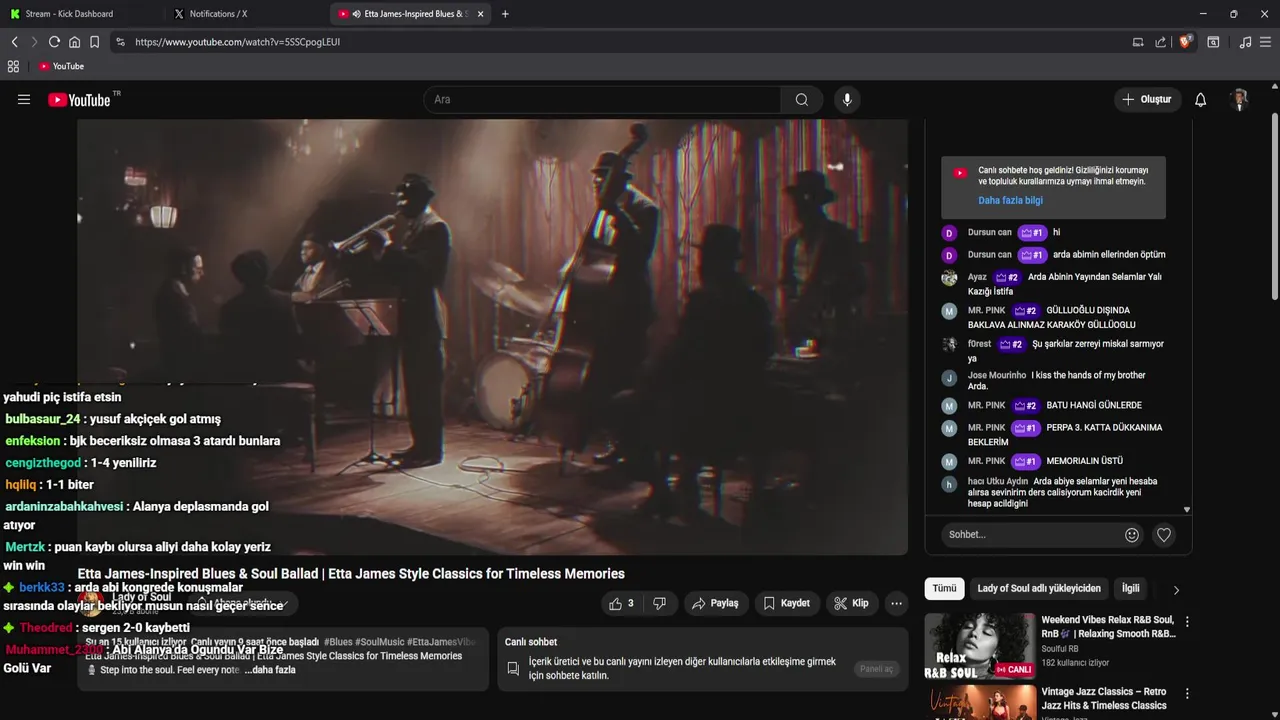Screen dimensions: 1280x720
Task: Open Daha fazla bilgi link in chat
Action: pos(1010,200)
